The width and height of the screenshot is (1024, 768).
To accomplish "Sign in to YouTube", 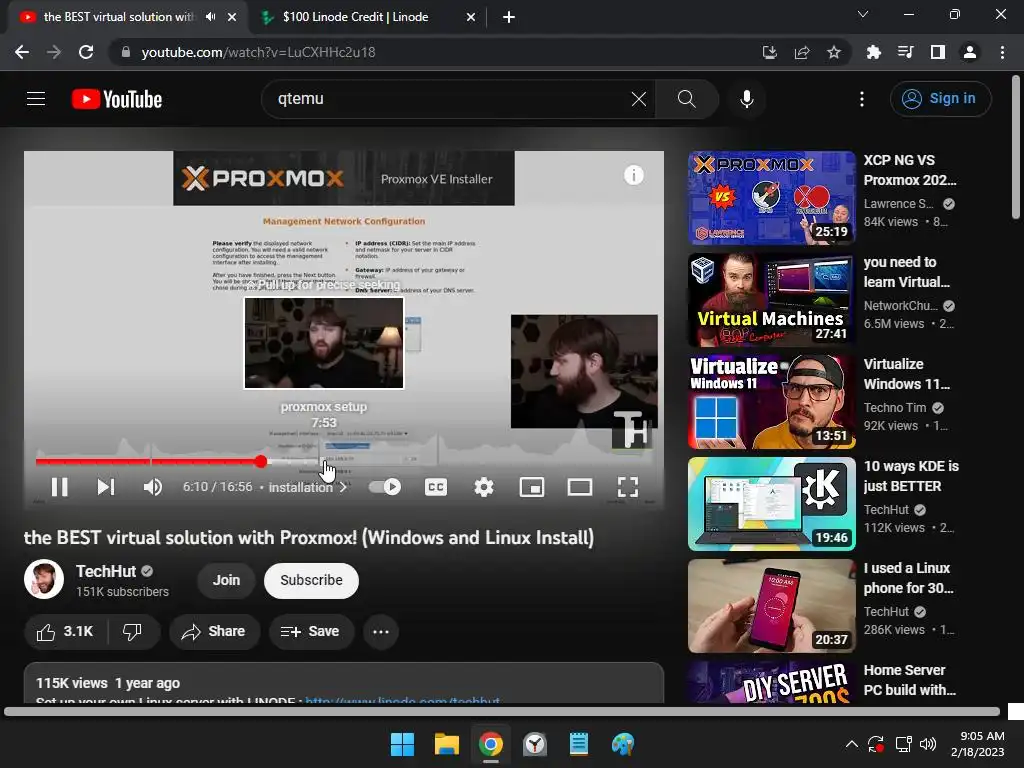I will (x=940, y=99).
